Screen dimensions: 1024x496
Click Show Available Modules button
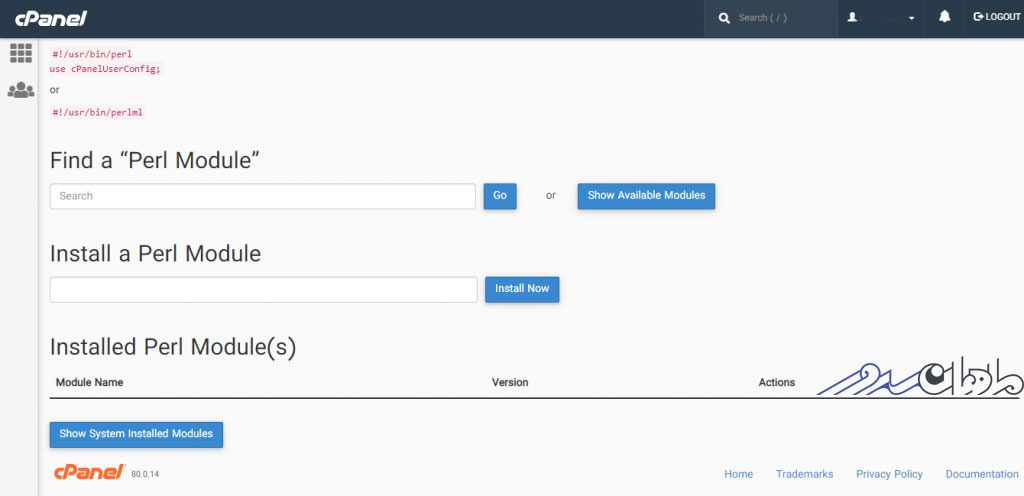(x=647, y=196)
